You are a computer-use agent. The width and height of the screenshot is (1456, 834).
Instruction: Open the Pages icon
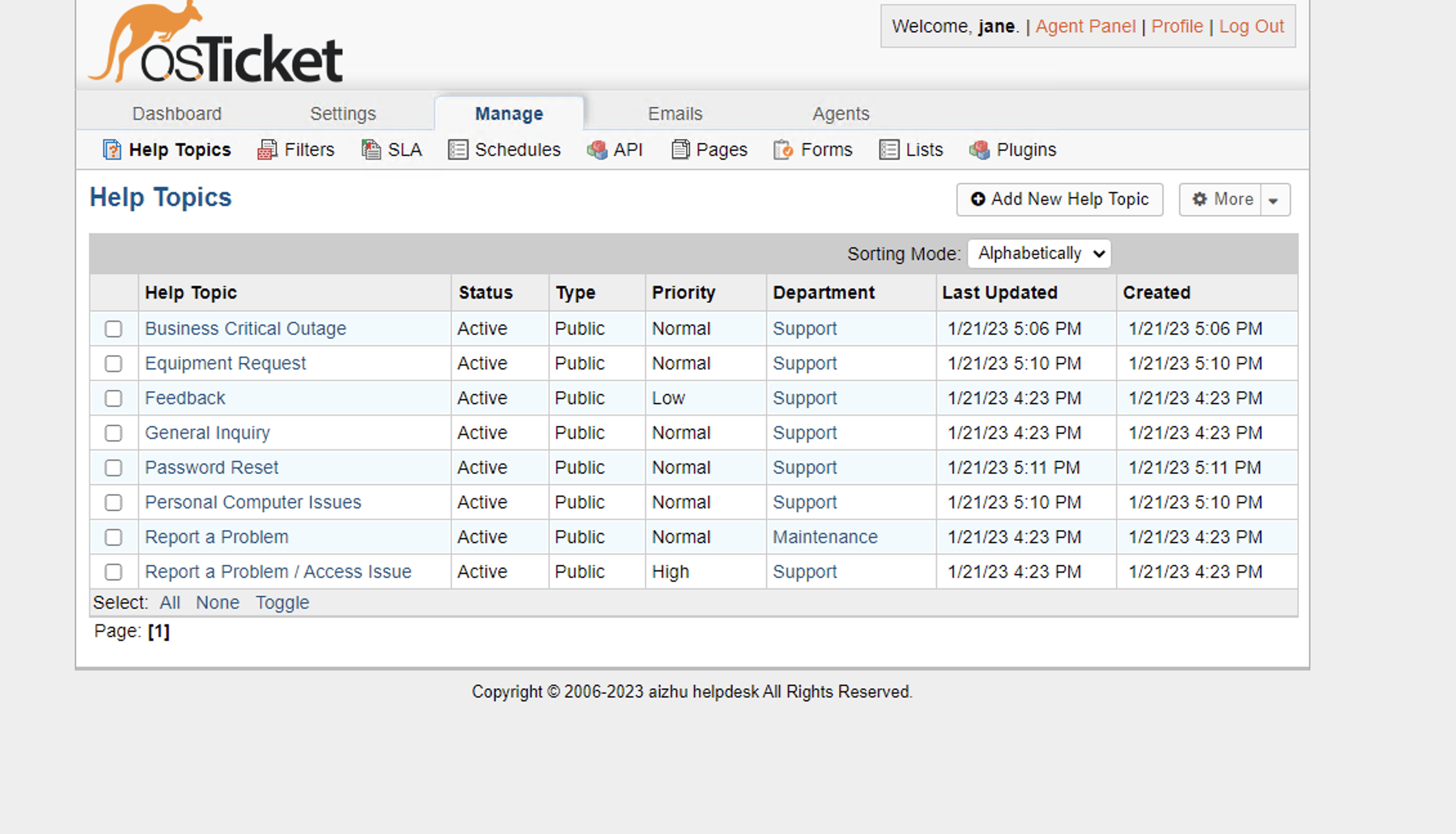click(x=680, y=149)
